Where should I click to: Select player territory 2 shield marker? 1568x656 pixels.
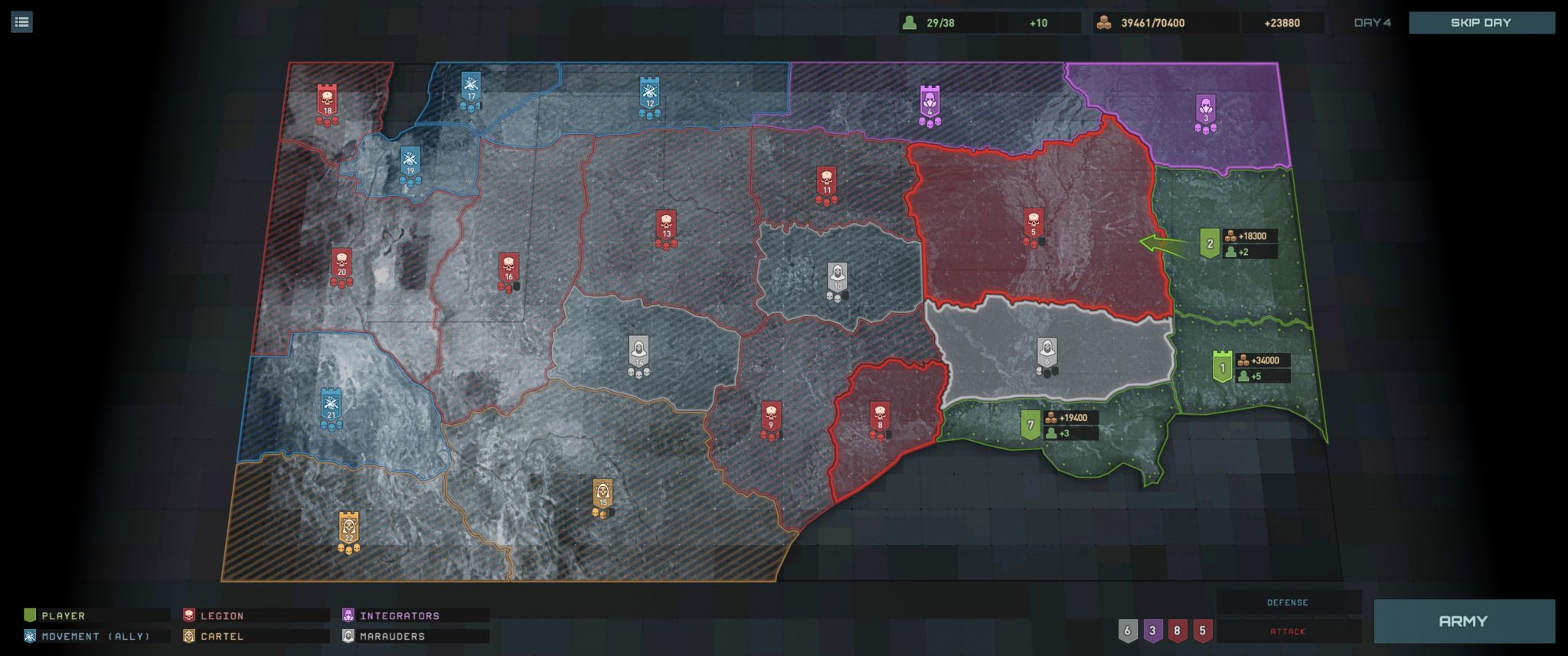(1210, 243)
